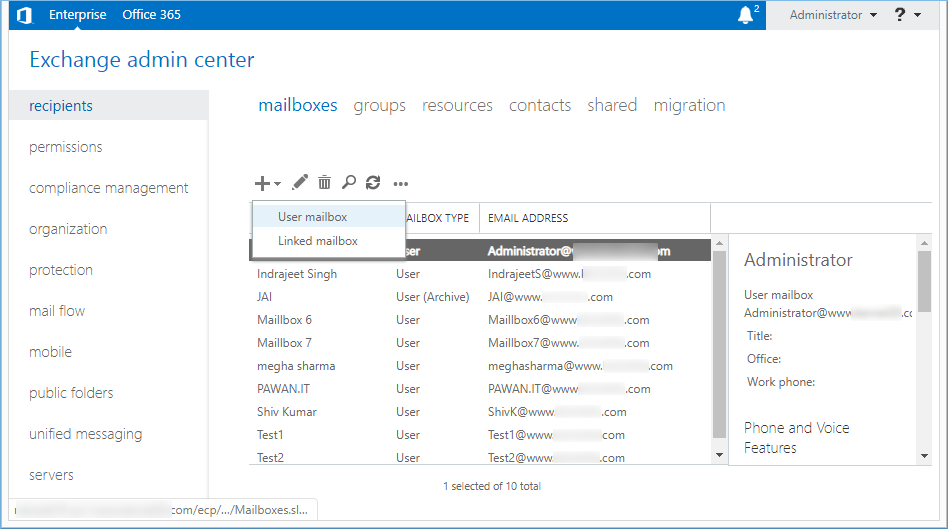Switch to the migration tab
Screen dimensions: 948x529
[x=689, y=105]
